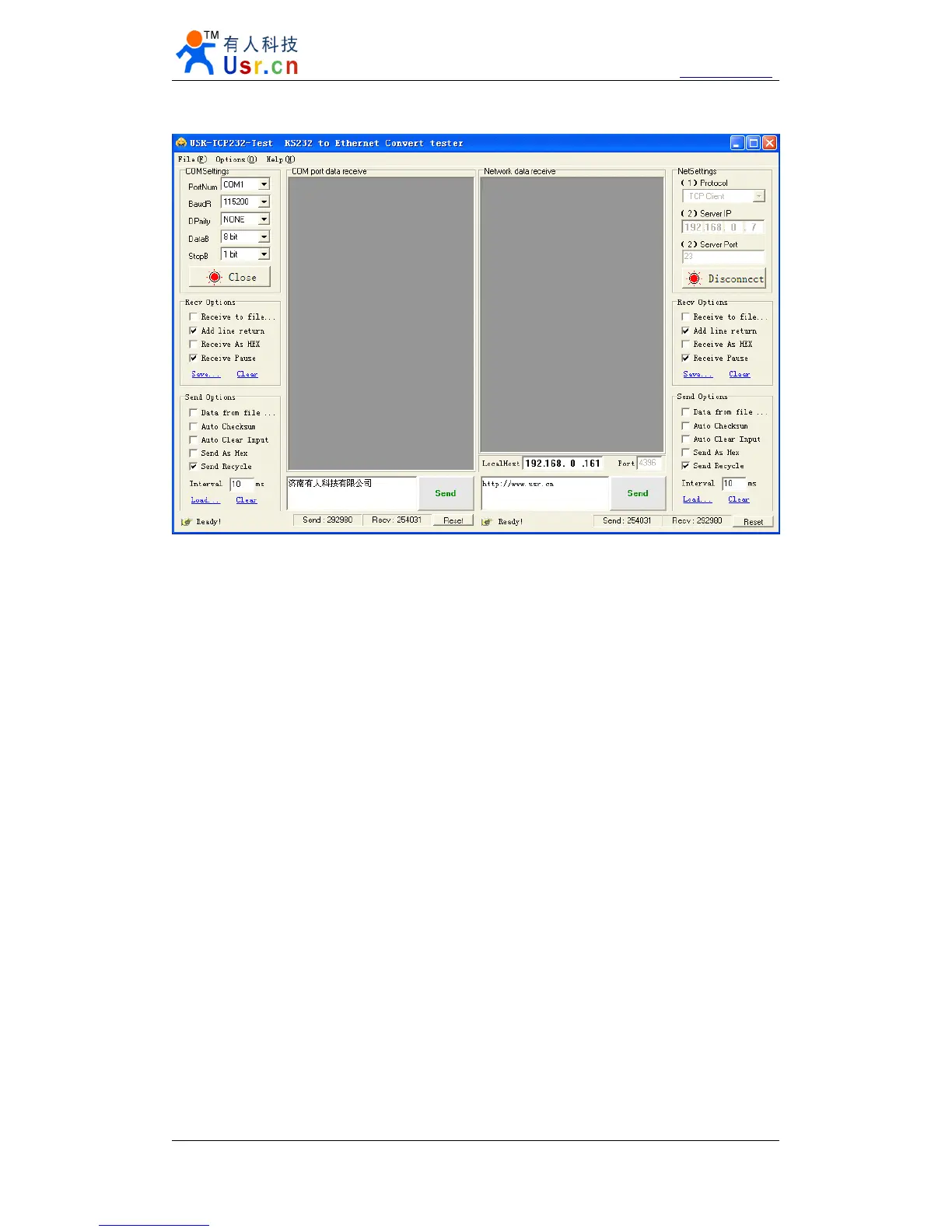Uncheck network-side Send Recycle checkbox

tap(685, 465)
